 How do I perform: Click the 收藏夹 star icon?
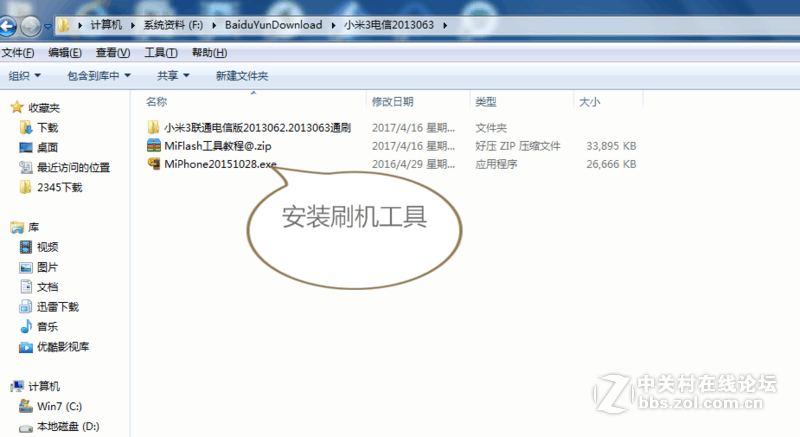pyautogui.click(x=17, y=107)
